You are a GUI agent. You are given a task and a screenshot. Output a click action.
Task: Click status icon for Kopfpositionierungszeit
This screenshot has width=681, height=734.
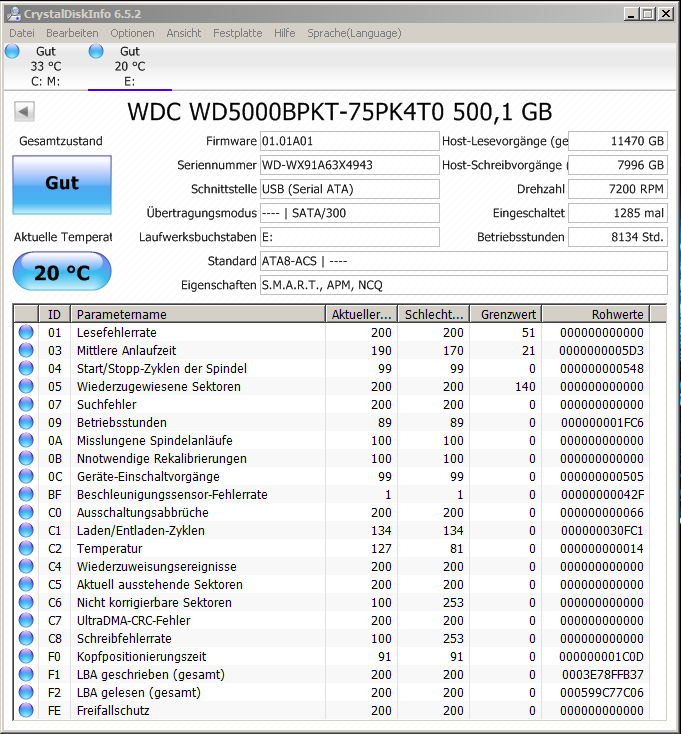[26, 656]
